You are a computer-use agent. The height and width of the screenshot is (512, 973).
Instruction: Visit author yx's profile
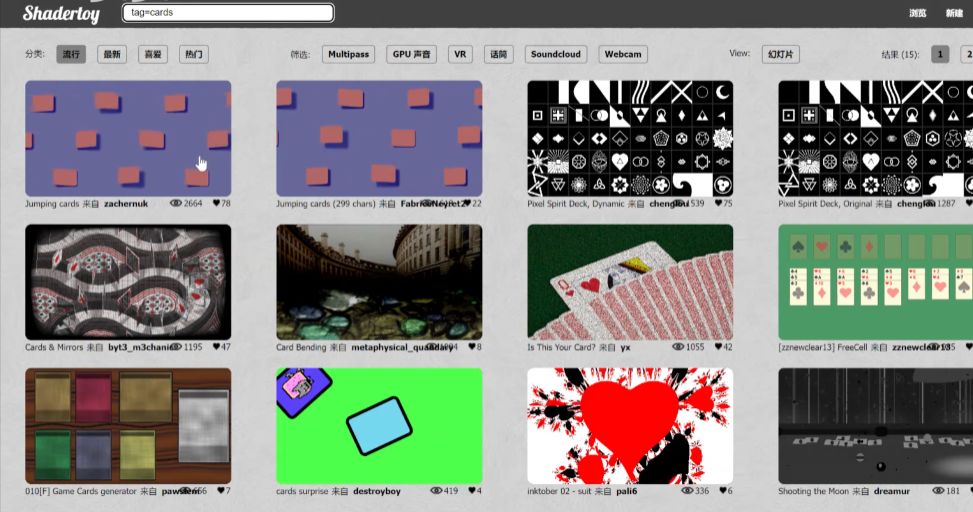tap(625, 348)
